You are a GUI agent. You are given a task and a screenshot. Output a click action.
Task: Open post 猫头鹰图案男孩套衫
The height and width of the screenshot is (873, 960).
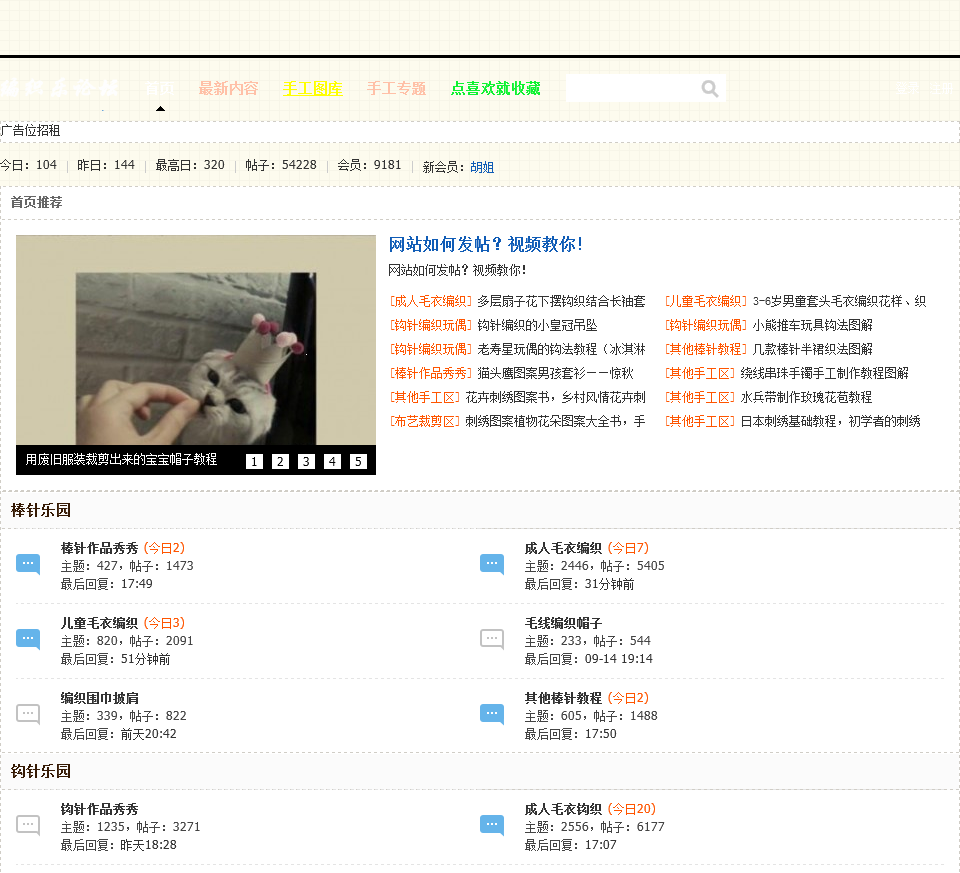[555, 373]
